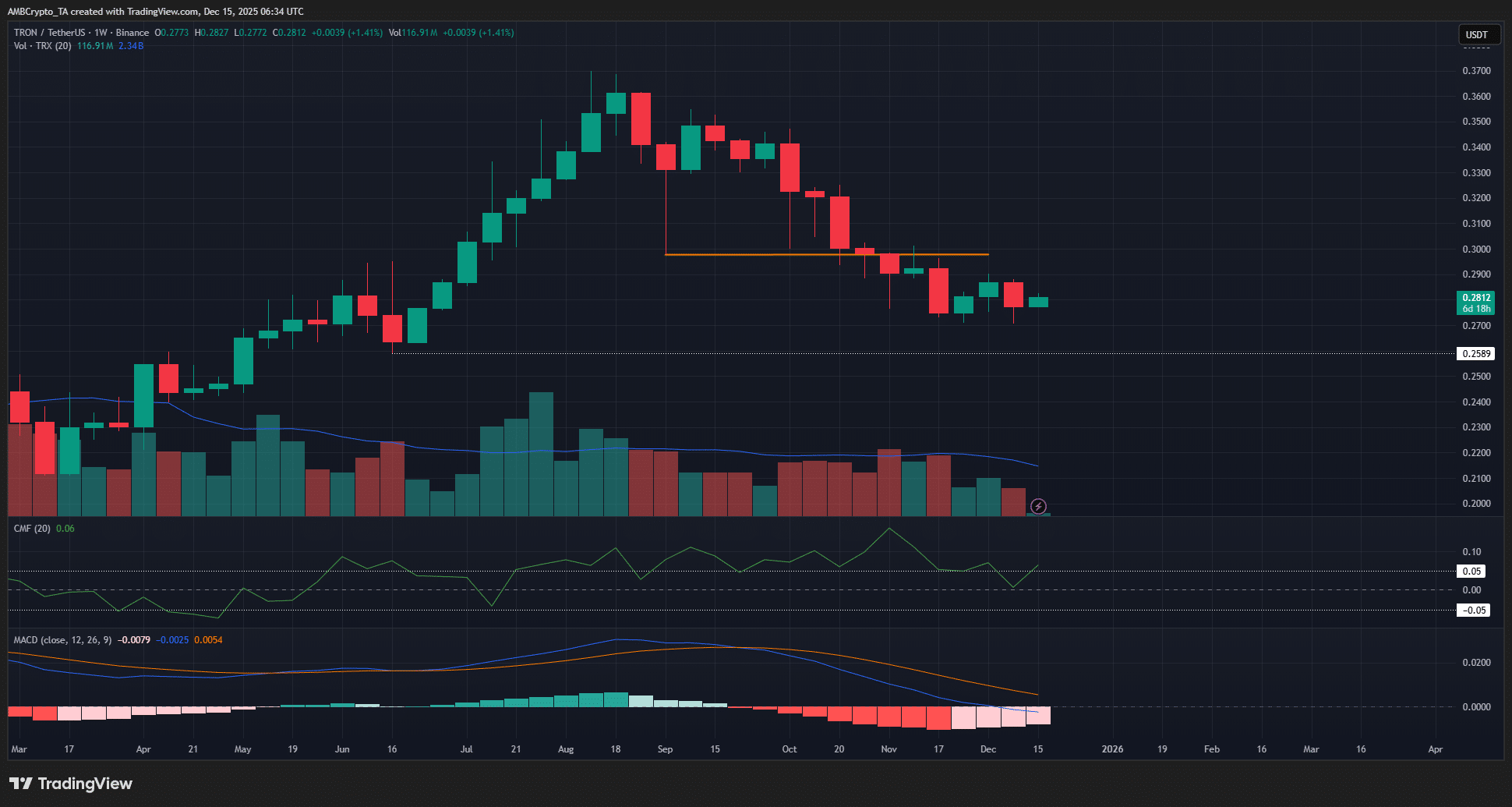Click the Dec label on the time axis

pos(988,749)
